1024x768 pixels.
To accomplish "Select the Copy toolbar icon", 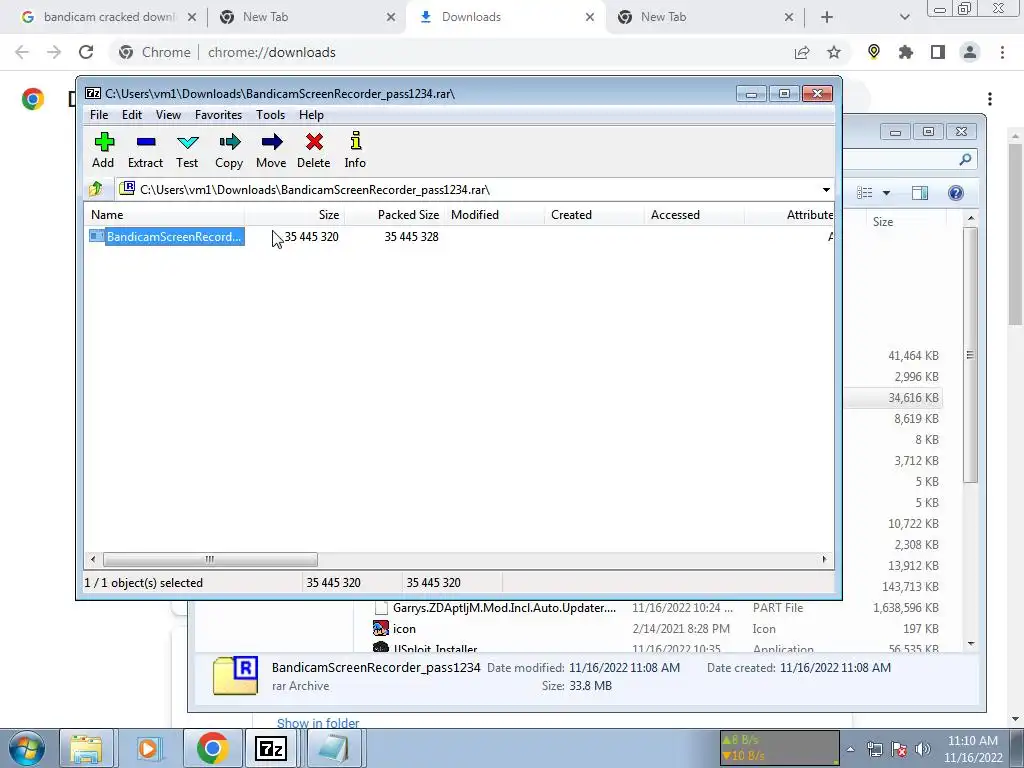I will (x=229, y=150).
